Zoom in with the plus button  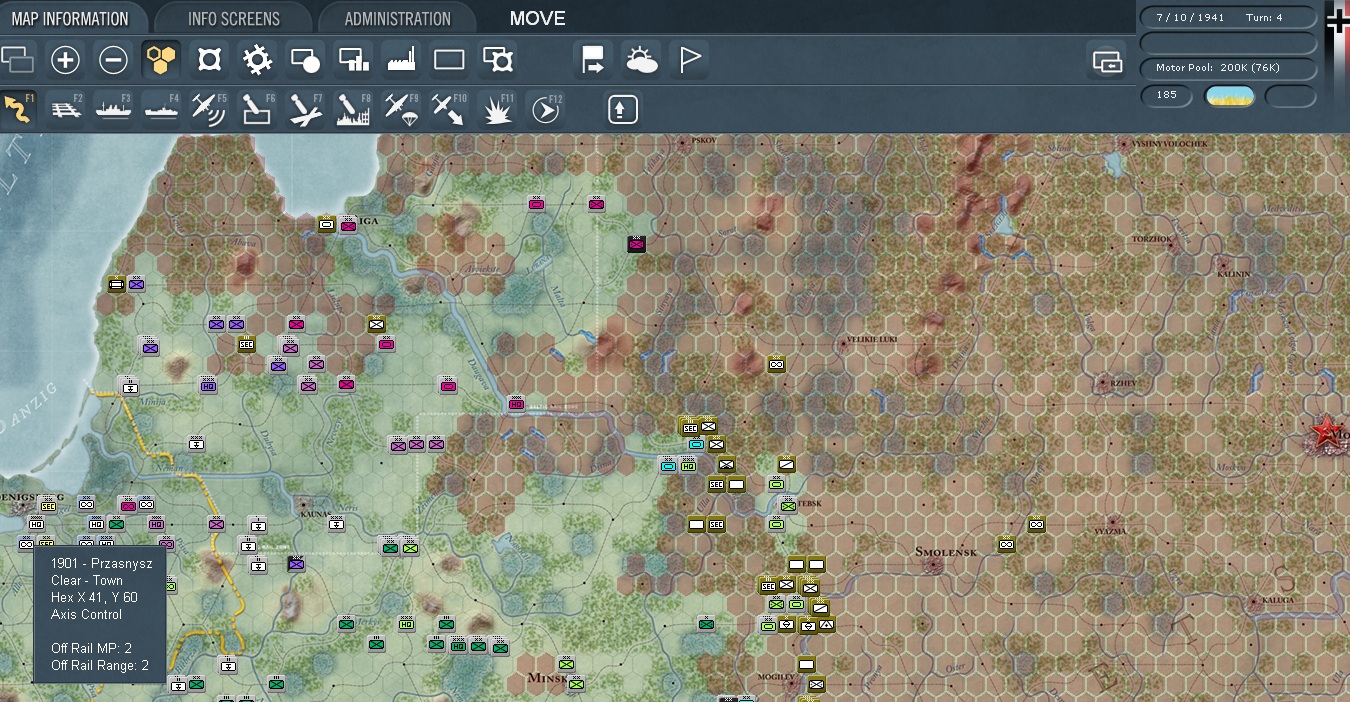click(65, 61)
